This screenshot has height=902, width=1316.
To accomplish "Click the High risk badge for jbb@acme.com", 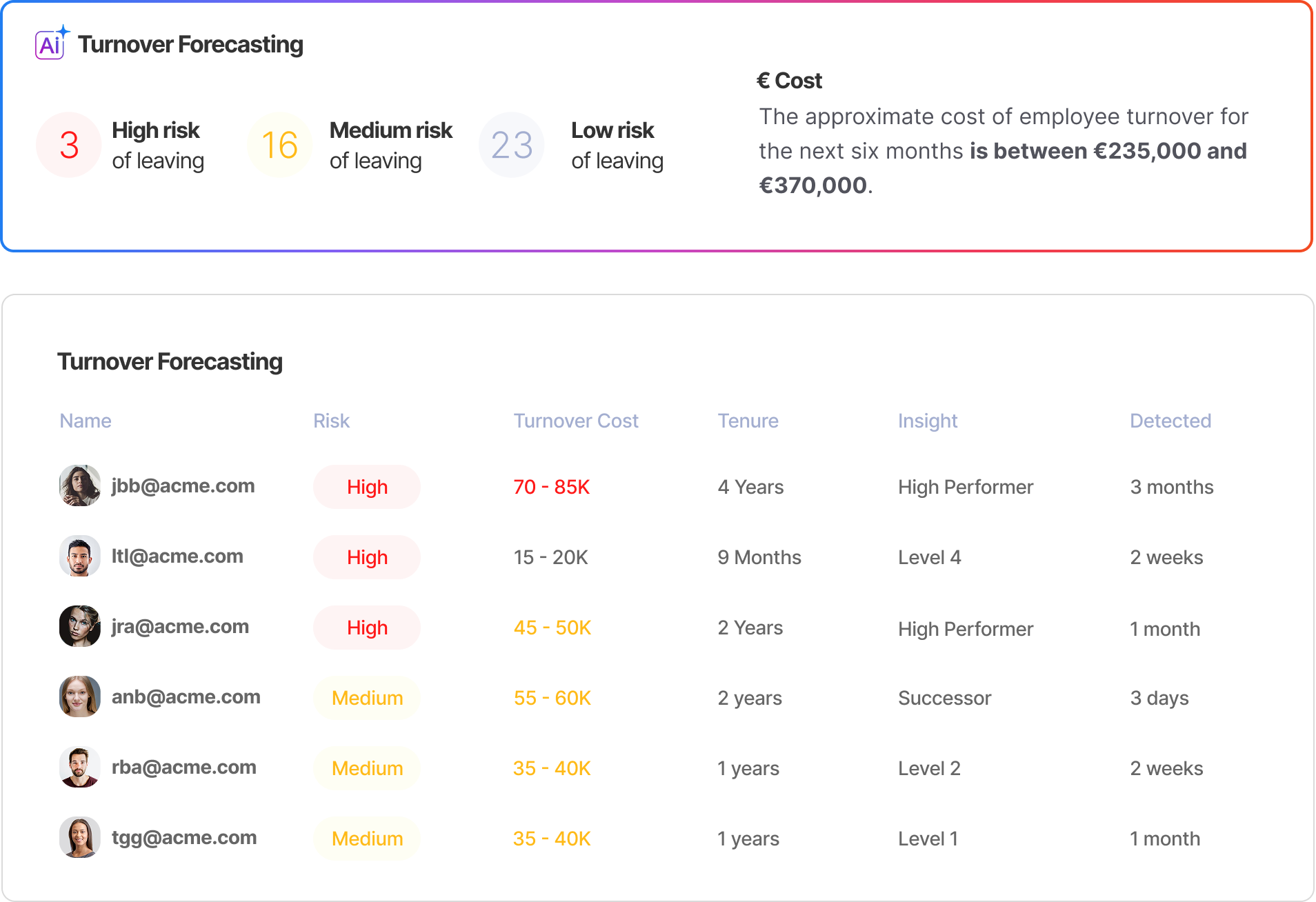I will click(367, 487).
